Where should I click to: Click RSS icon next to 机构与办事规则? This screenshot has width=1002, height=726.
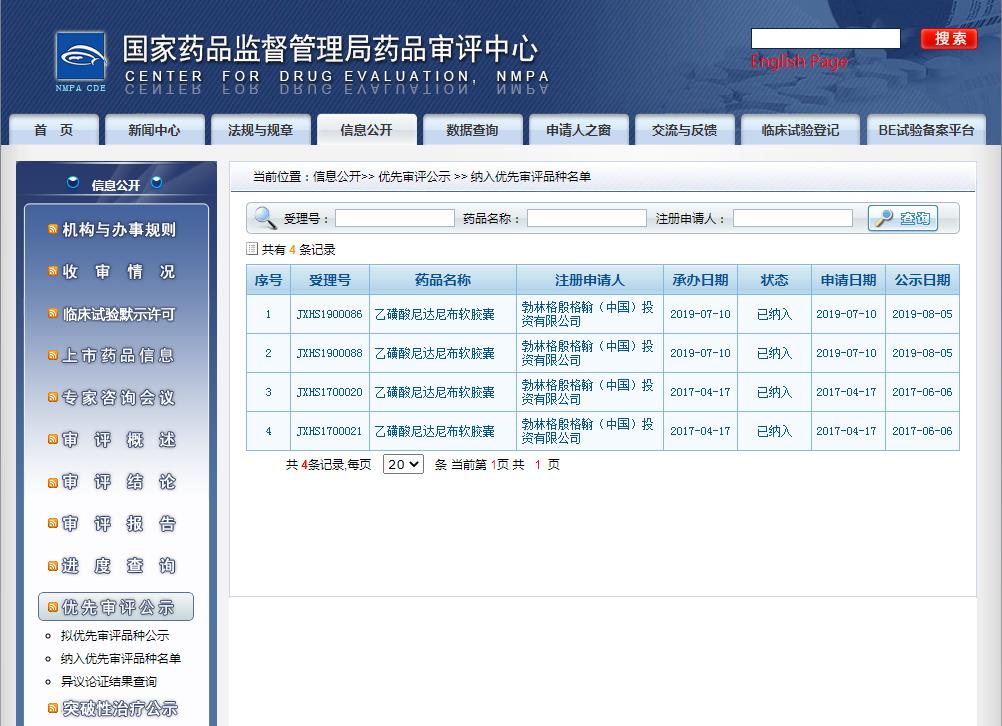click(x=53, y=229)
